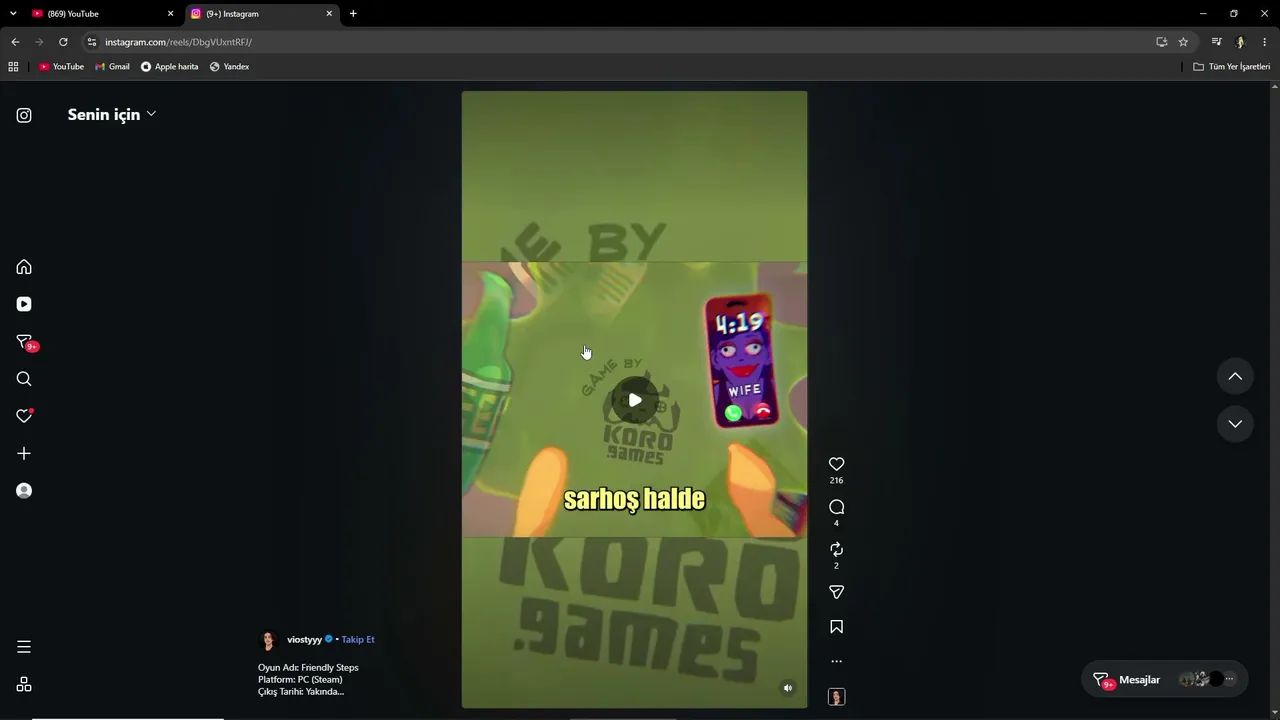
Task: Open YouTube bookmark
Action: coord(61,67)
